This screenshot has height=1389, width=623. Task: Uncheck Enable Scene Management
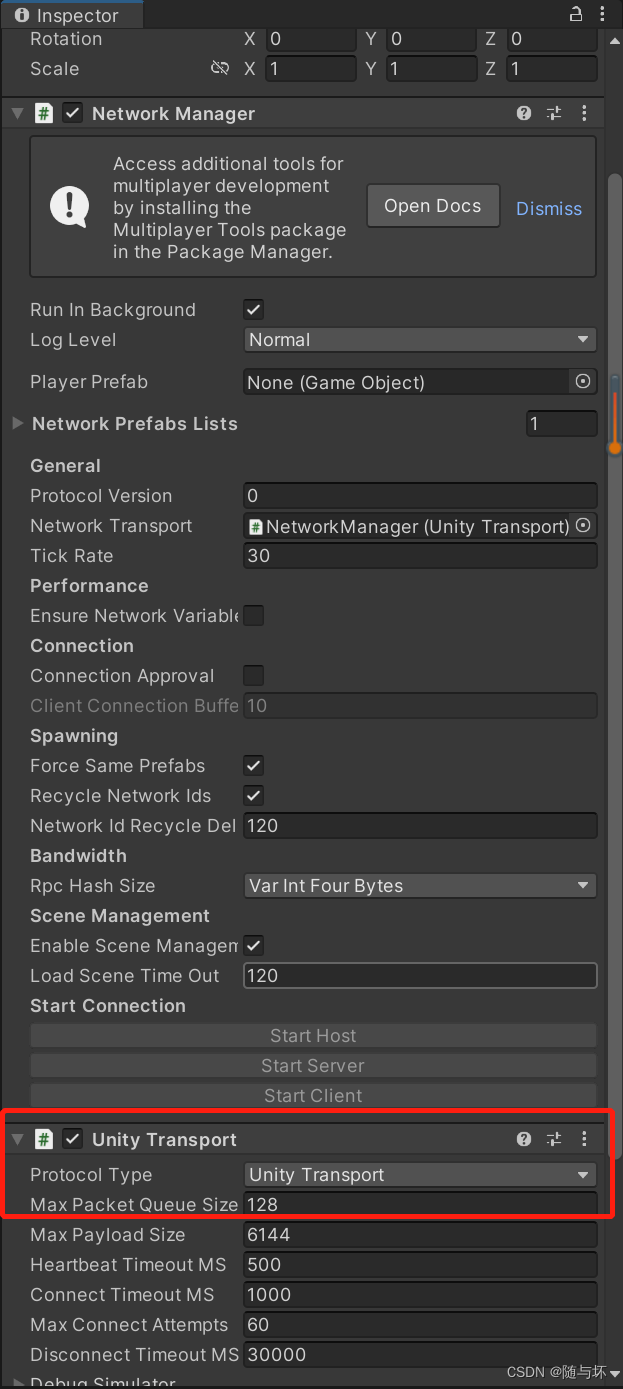pos(254,945)
